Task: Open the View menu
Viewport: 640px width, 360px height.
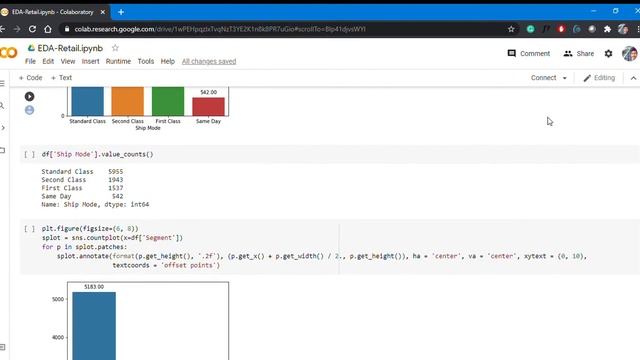Action: click(x=68, y=61)
